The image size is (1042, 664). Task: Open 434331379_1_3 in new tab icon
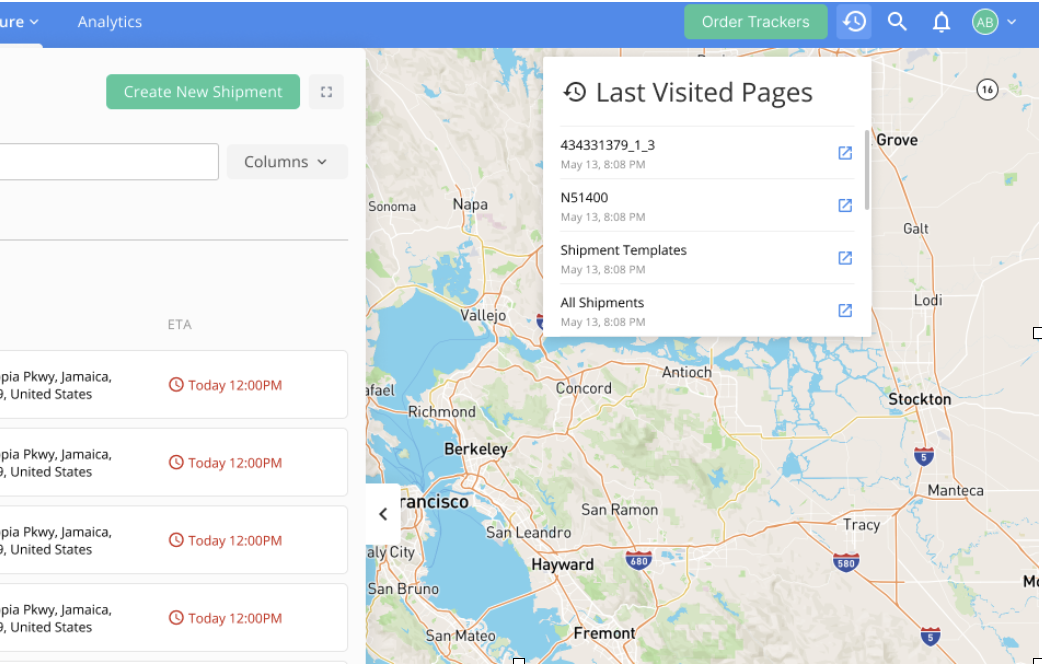click(845, 153)
